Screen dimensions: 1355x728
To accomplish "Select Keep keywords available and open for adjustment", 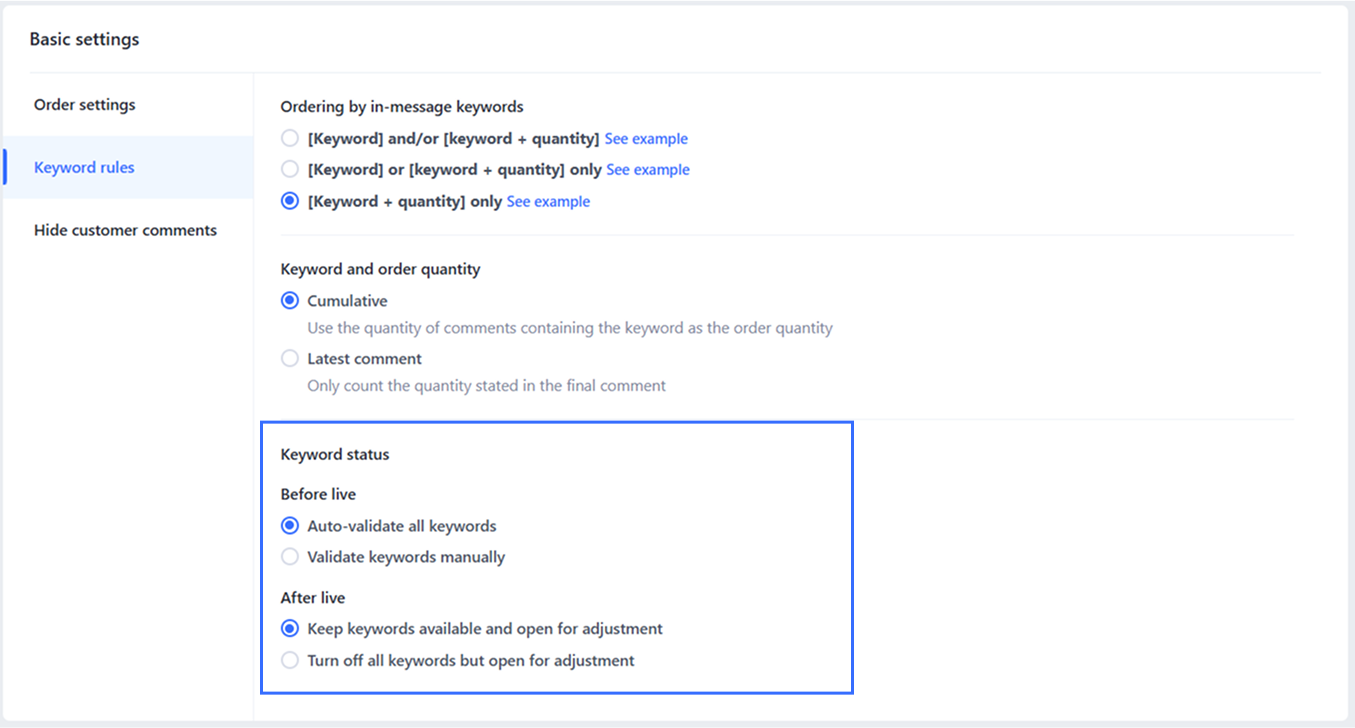I will click(x=290, y=628).
